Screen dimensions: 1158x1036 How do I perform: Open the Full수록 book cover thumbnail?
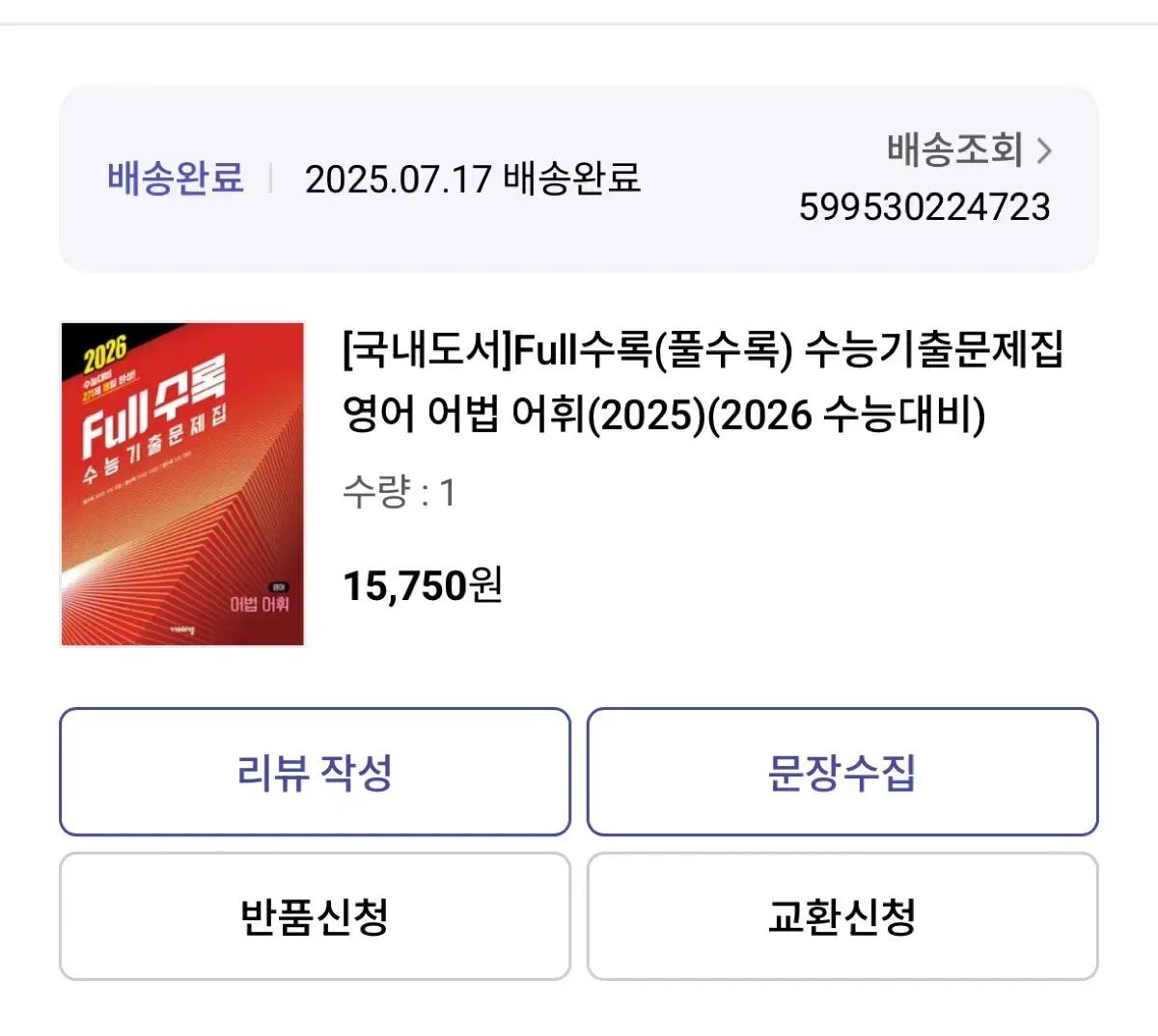click(182, 483)
